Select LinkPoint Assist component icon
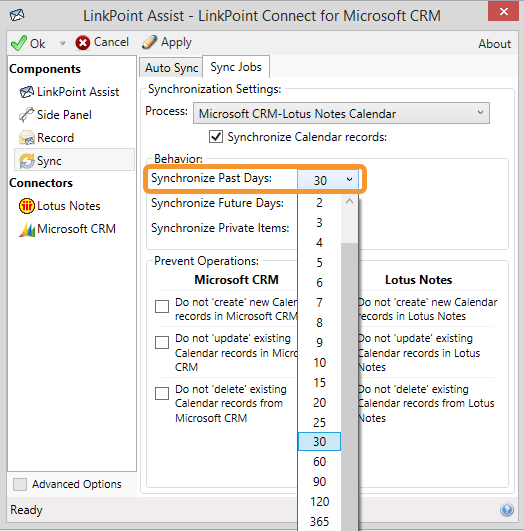The width and height of the screenshot is (524, 531). tap(27, 92)
